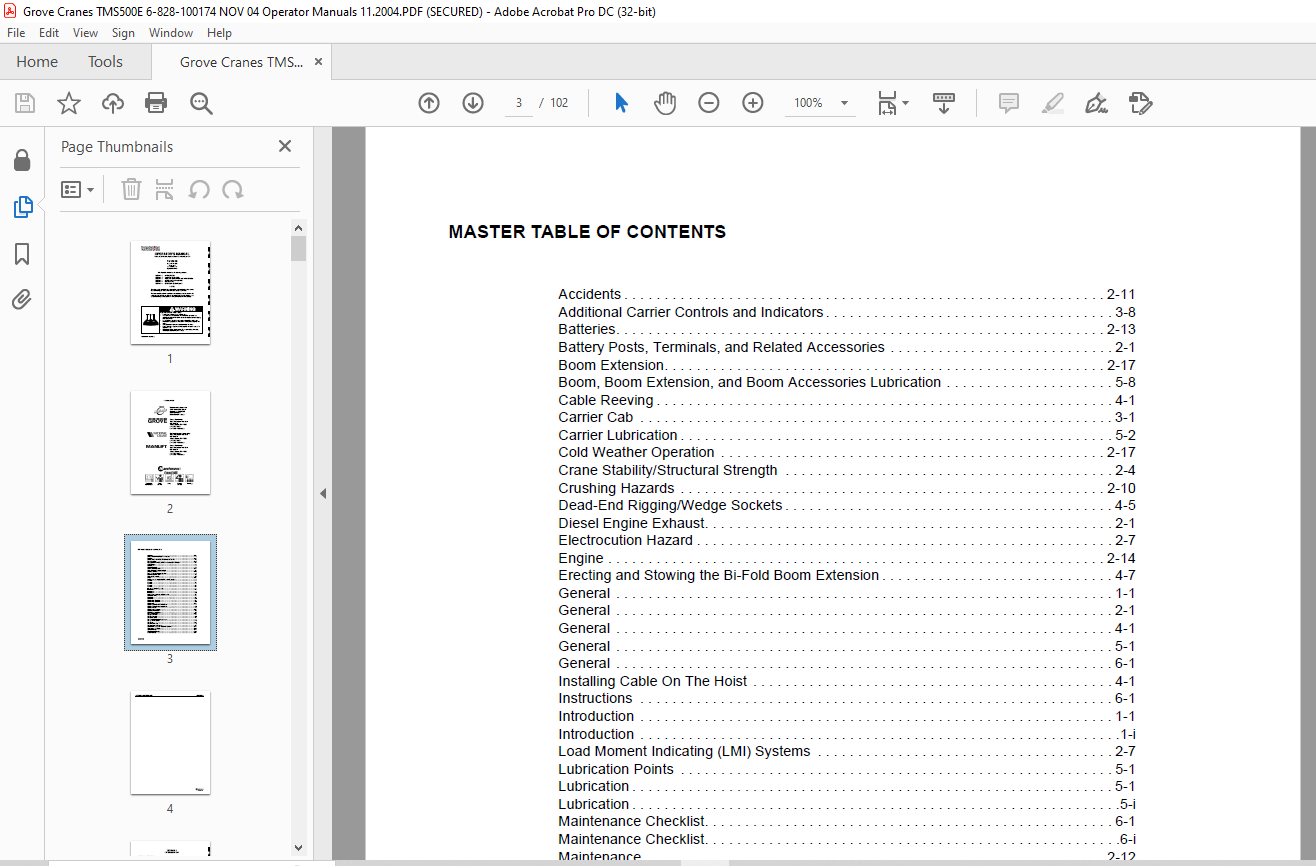Click the Accidents contents entry

tap(846, 294)
